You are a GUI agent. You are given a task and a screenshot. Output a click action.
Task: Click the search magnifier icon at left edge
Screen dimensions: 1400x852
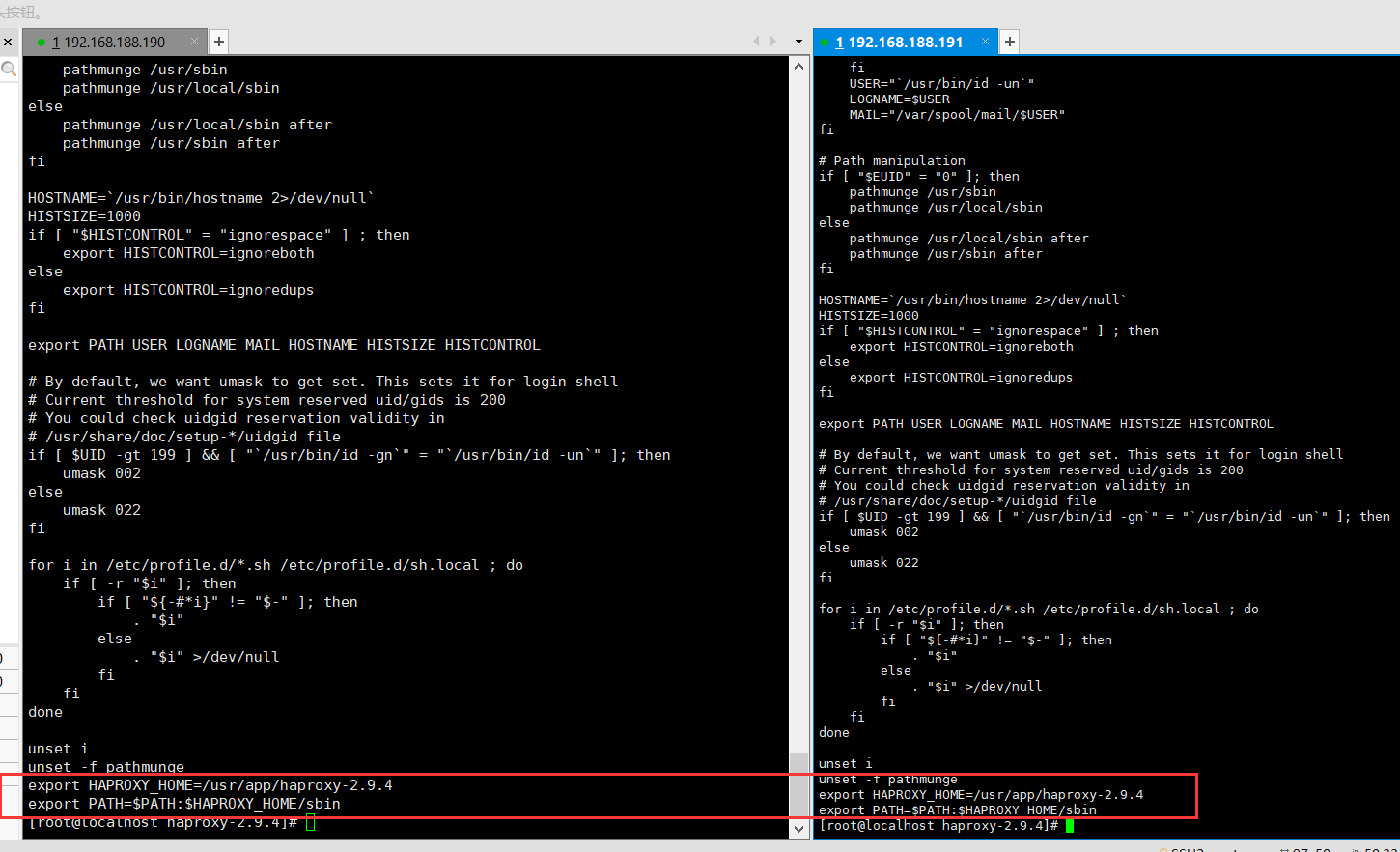tap(9, 69)
